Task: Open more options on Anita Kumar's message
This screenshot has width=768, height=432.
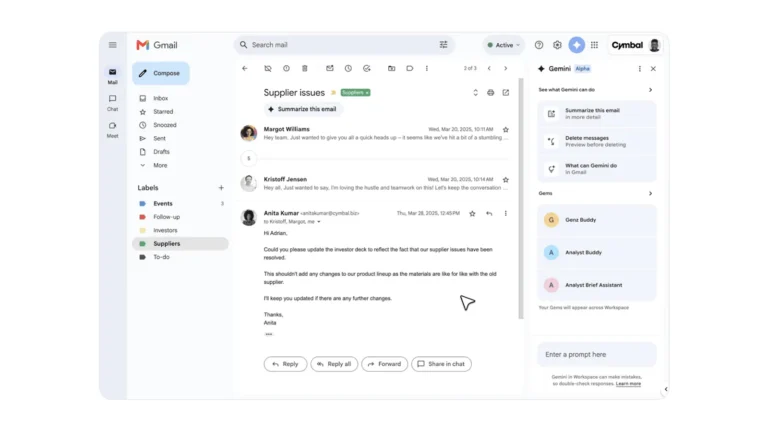Action: [x=505, y=214]
